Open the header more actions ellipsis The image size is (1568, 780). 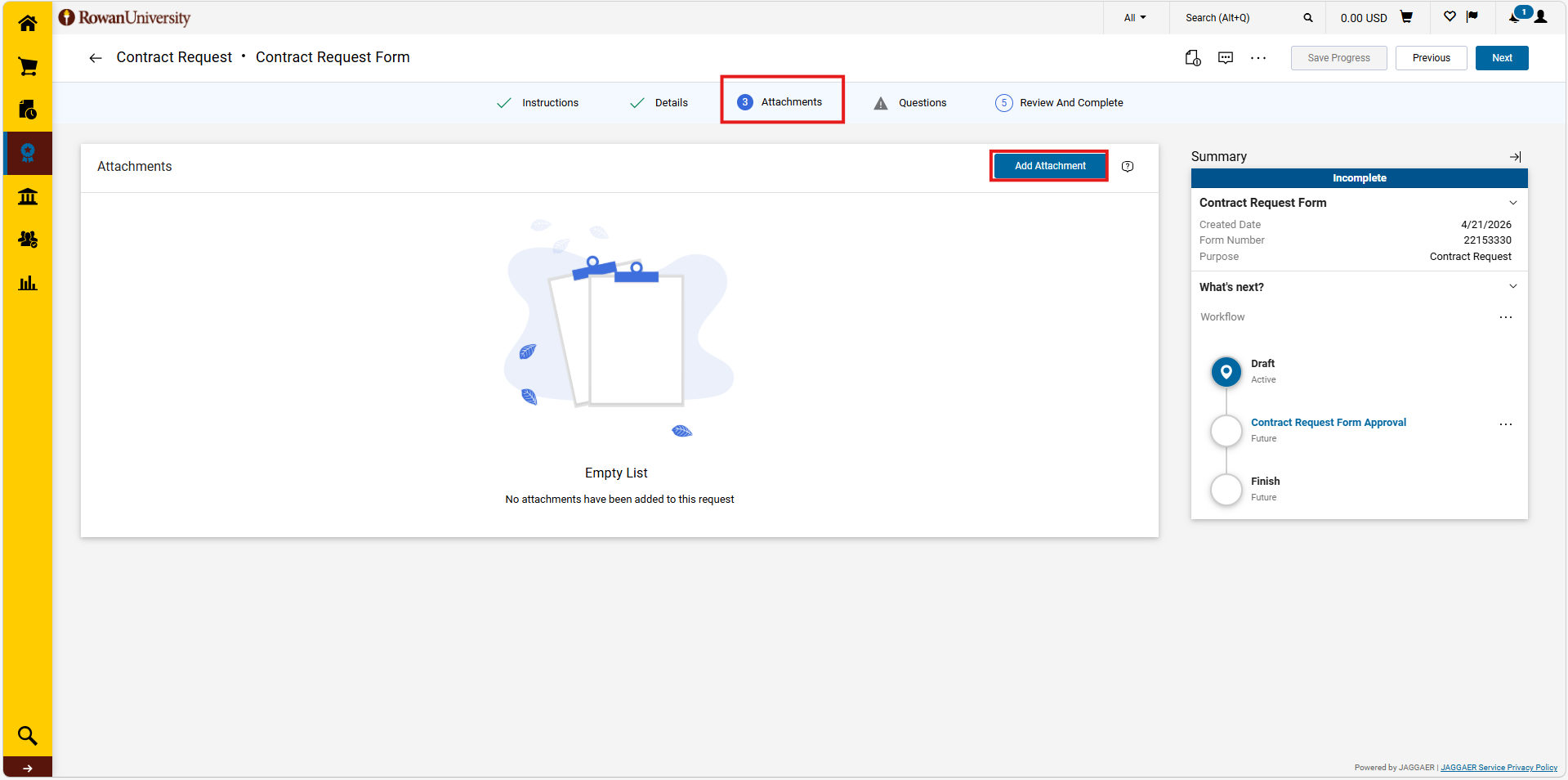click(x=1258, y=58)
